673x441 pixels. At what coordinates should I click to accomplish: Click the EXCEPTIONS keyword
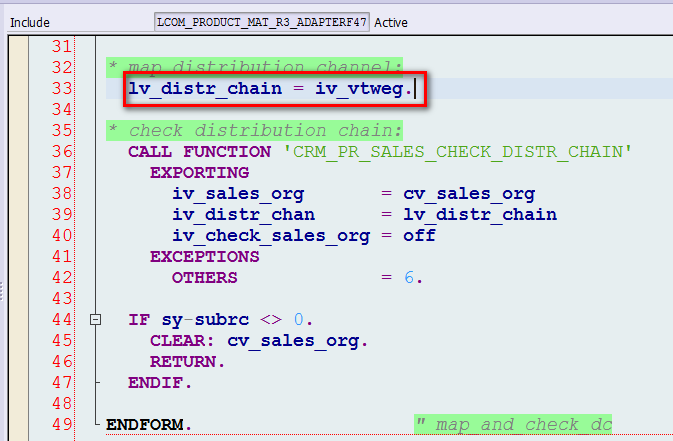tap(205, 257)
